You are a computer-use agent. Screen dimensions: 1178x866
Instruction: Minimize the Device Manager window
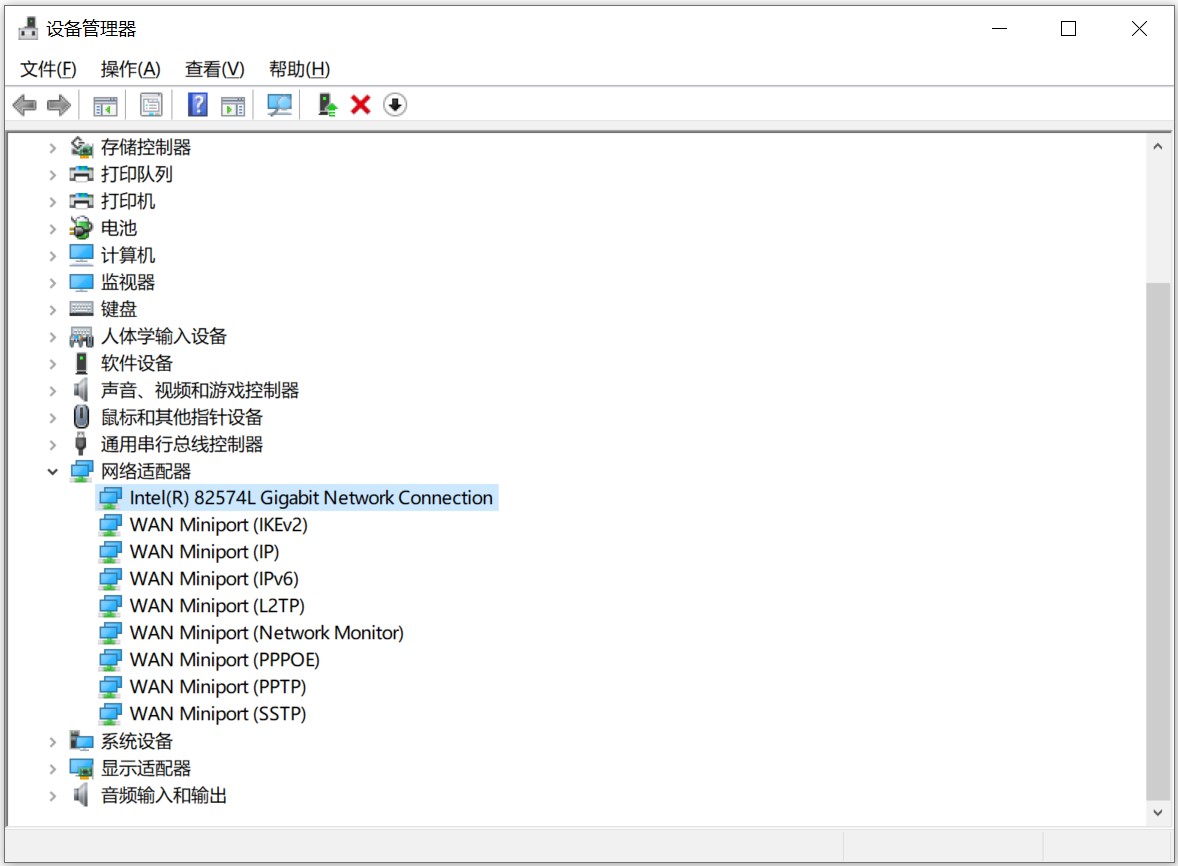[999, 29]
